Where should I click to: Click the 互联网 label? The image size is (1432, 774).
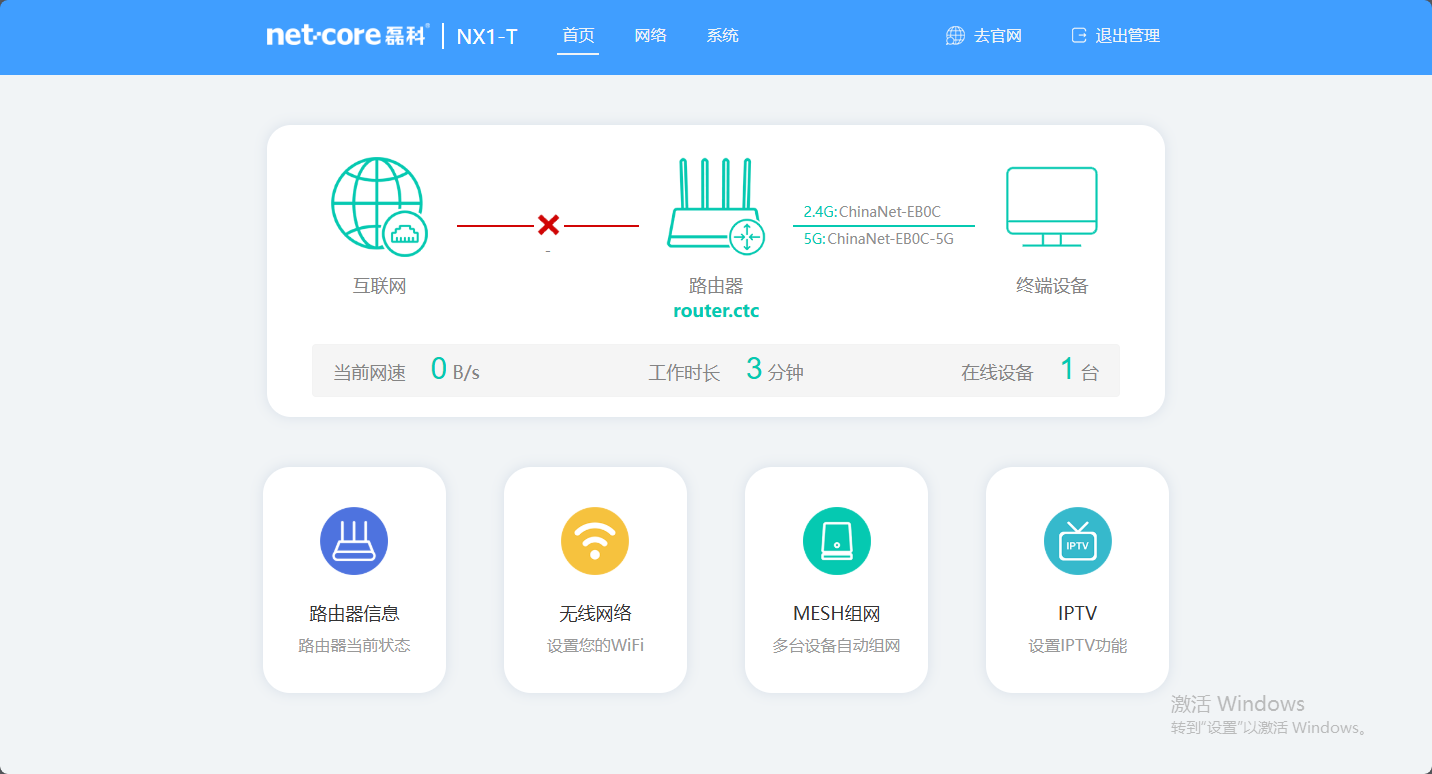(380, 286)
